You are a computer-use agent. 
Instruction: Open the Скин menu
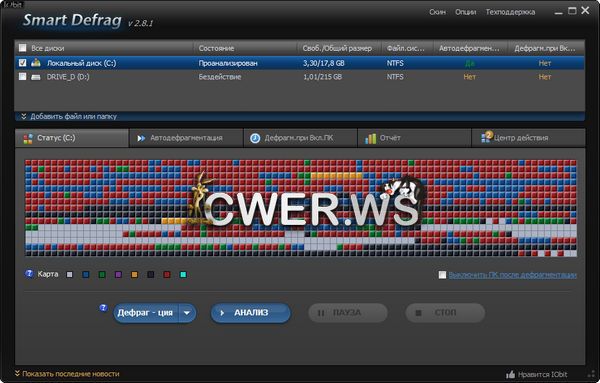(x=437, y=12)
